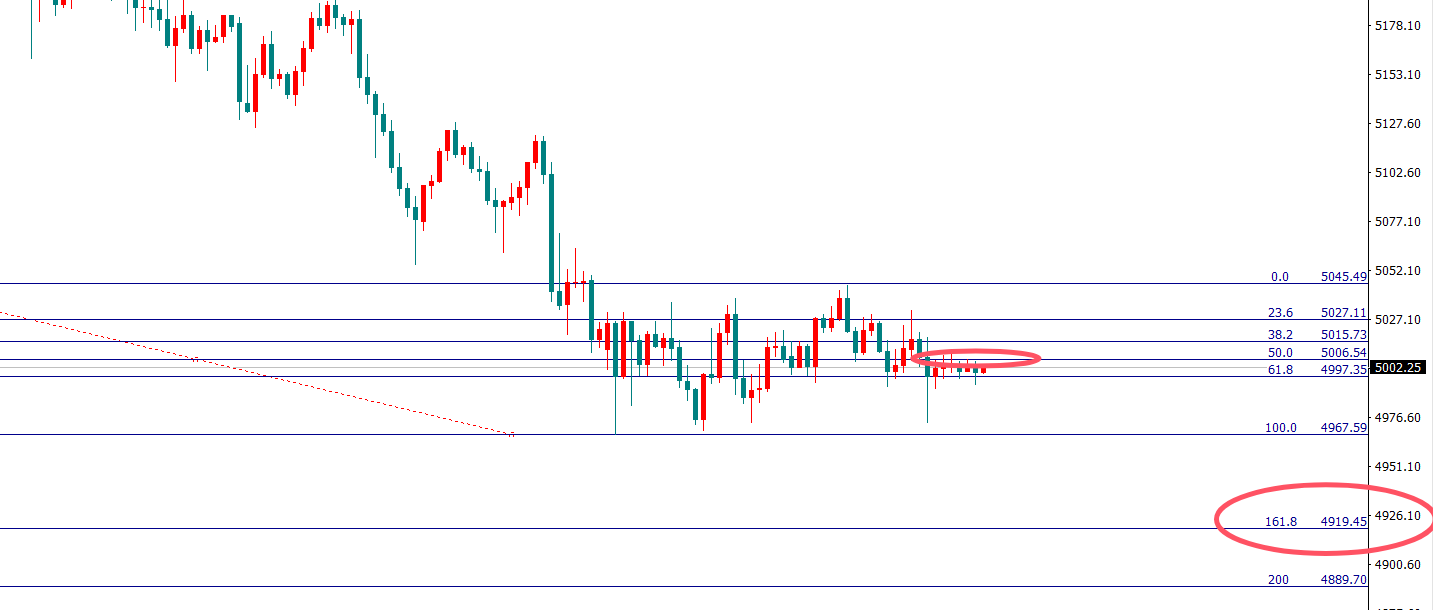Click the current price tag 5002.25
Image resolution: width=1433 pixels, height=610 pixels.
click(1400, 368)
